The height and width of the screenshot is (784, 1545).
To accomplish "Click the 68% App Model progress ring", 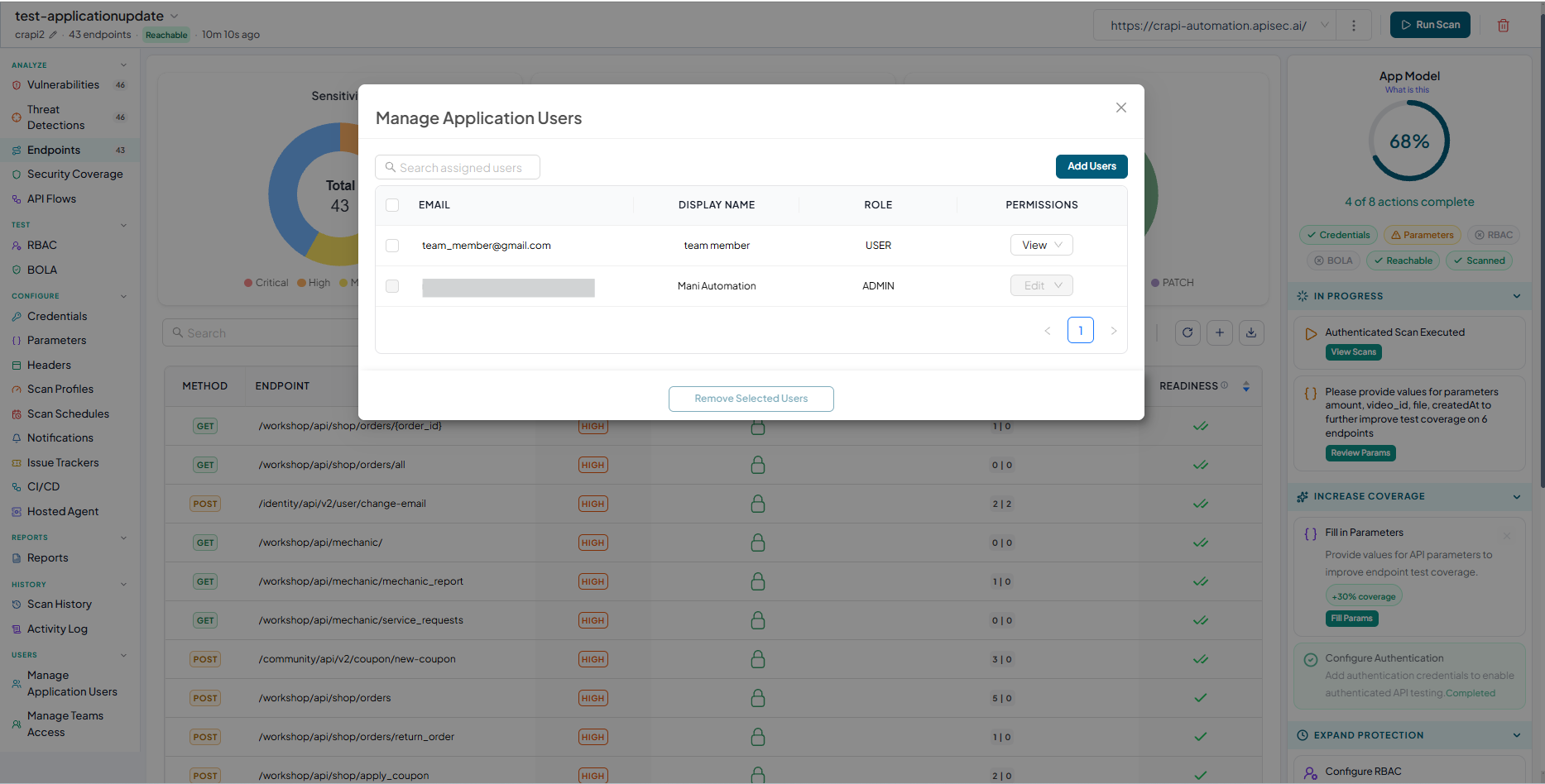I will coord(1409,141).
